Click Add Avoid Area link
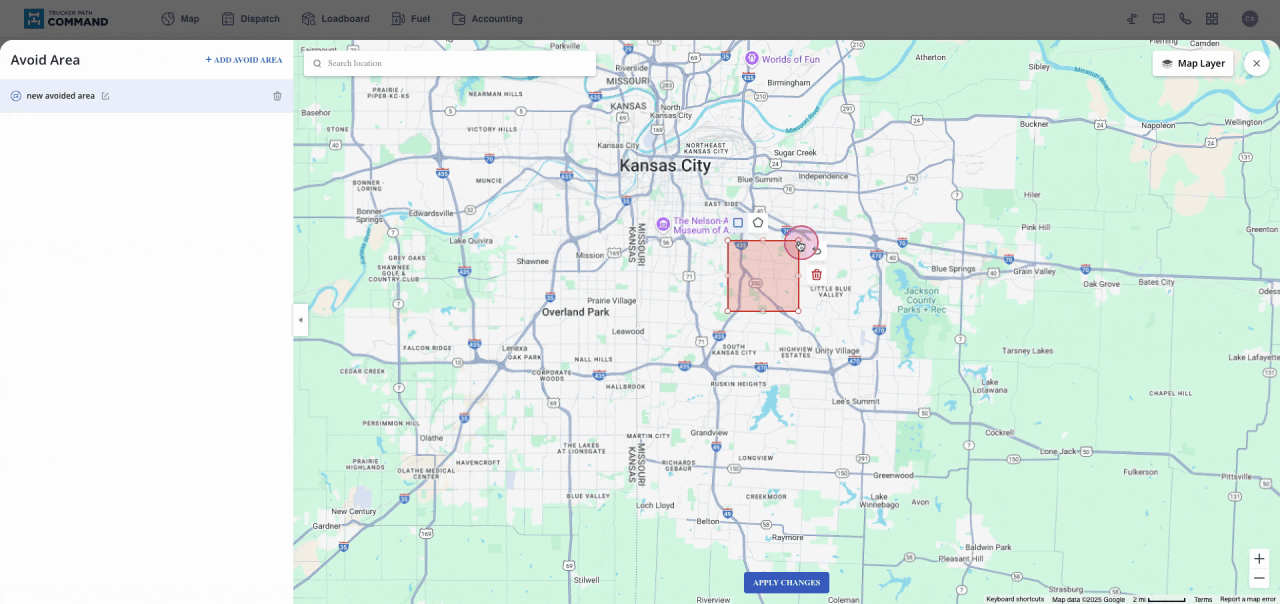1280x604 pixels. click(x=244, y=60)
